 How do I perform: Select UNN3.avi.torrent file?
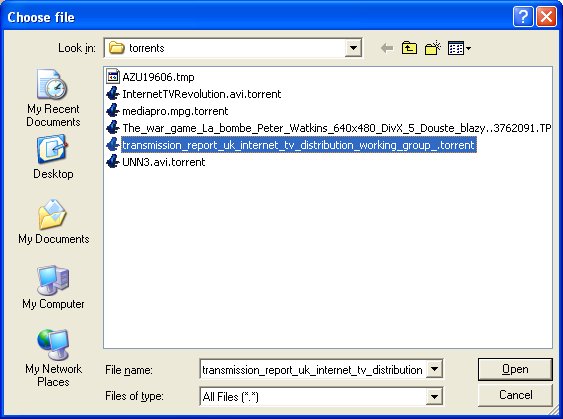[156, 162]
